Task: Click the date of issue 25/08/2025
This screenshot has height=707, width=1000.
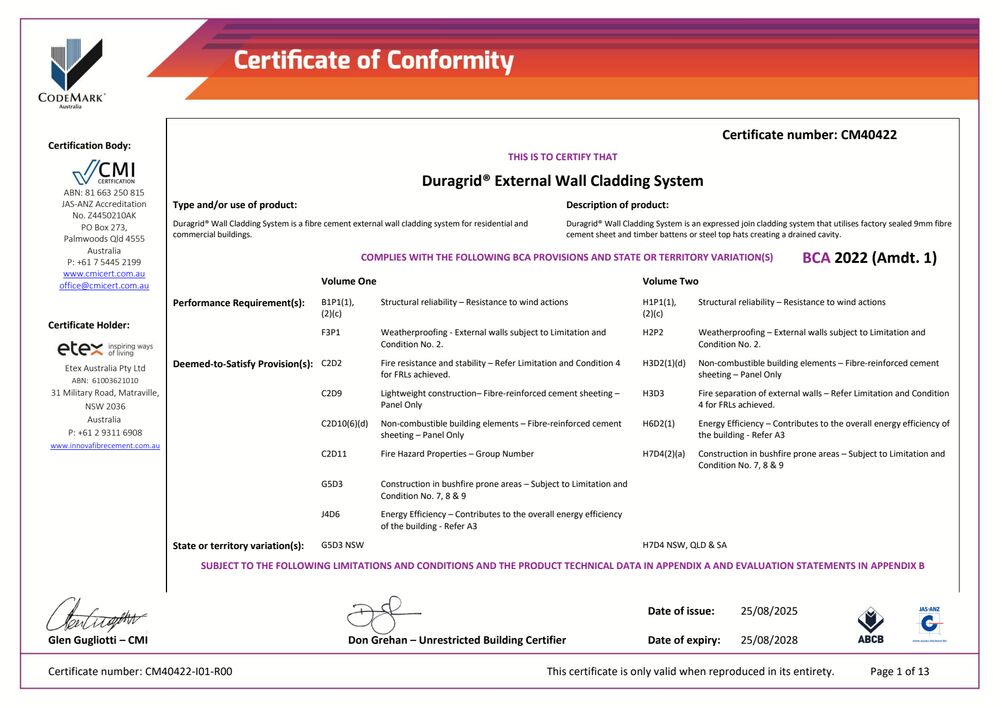Action: pos(769,611)
